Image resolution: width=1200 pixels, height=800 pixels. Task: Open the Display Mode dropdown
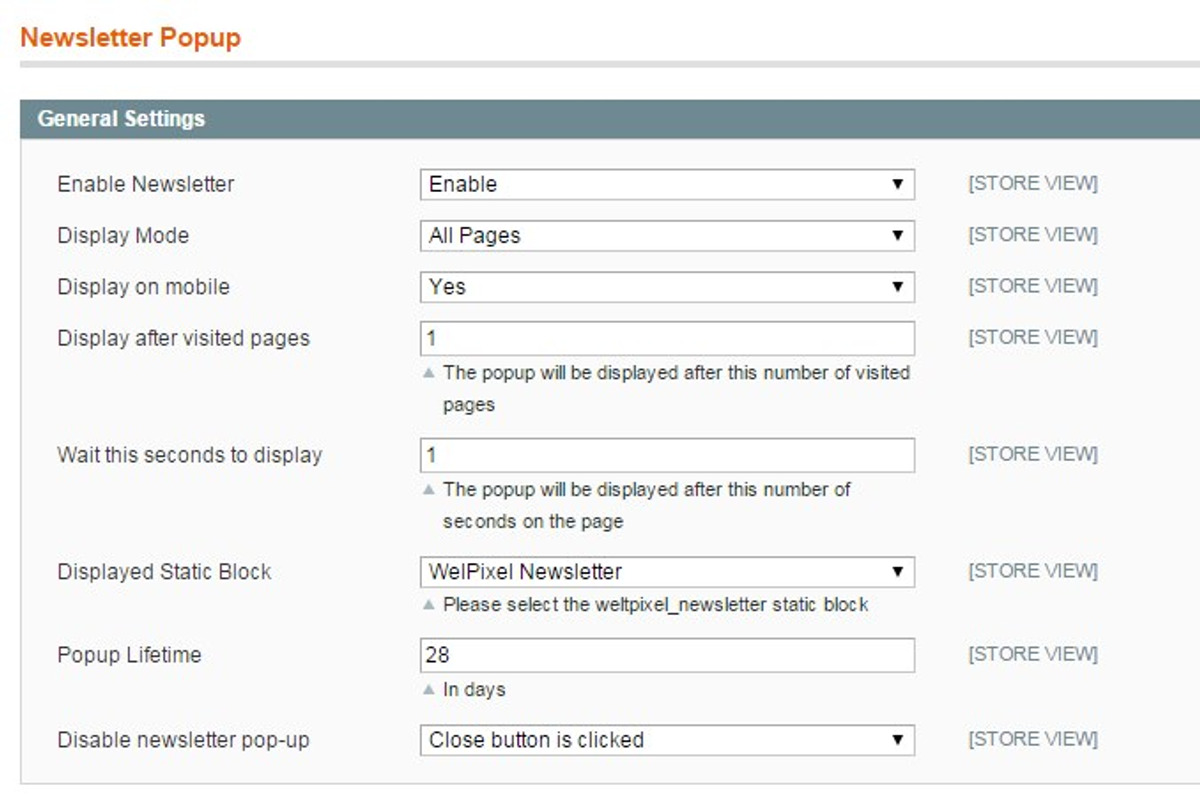667,236
